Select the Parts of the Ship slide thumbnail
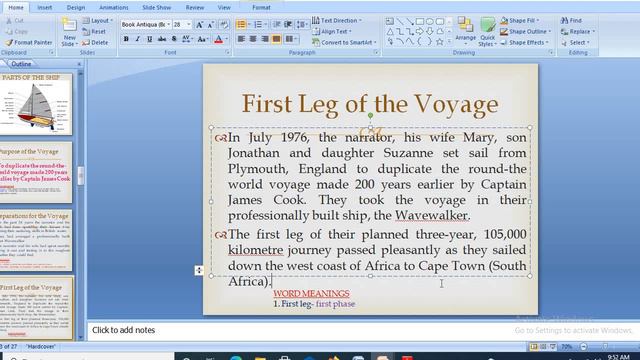 click(x=36, y=104)
